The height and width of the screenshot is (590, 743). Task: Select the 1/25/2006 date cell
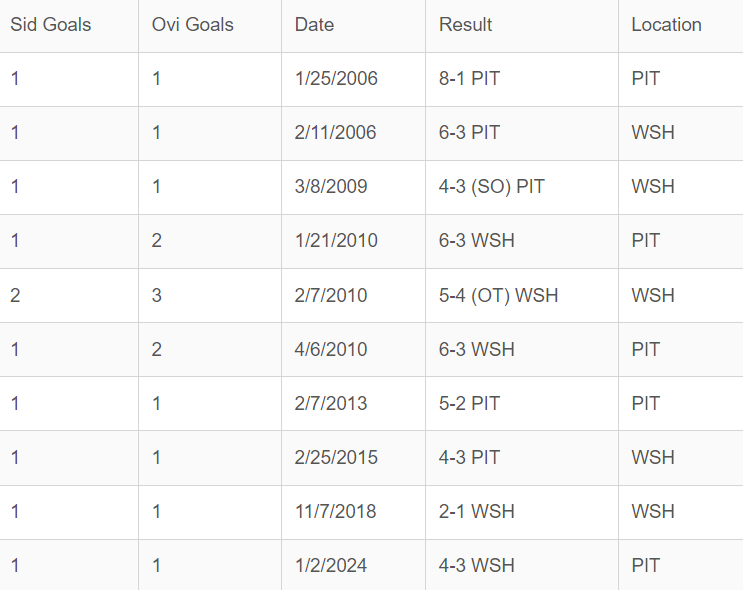(336, 79)
